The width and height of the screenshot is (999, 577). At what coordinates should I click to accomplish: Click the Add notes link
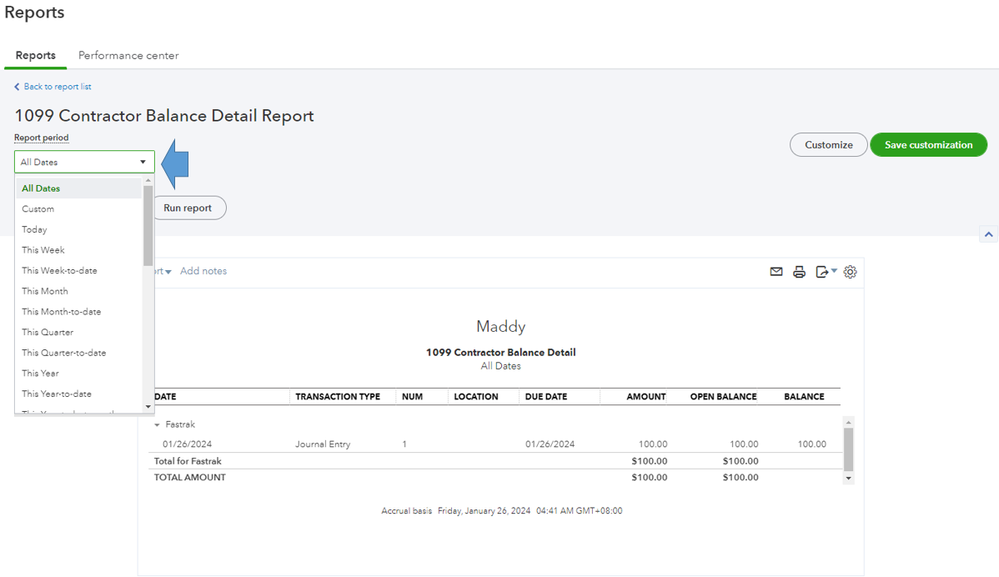203,271
